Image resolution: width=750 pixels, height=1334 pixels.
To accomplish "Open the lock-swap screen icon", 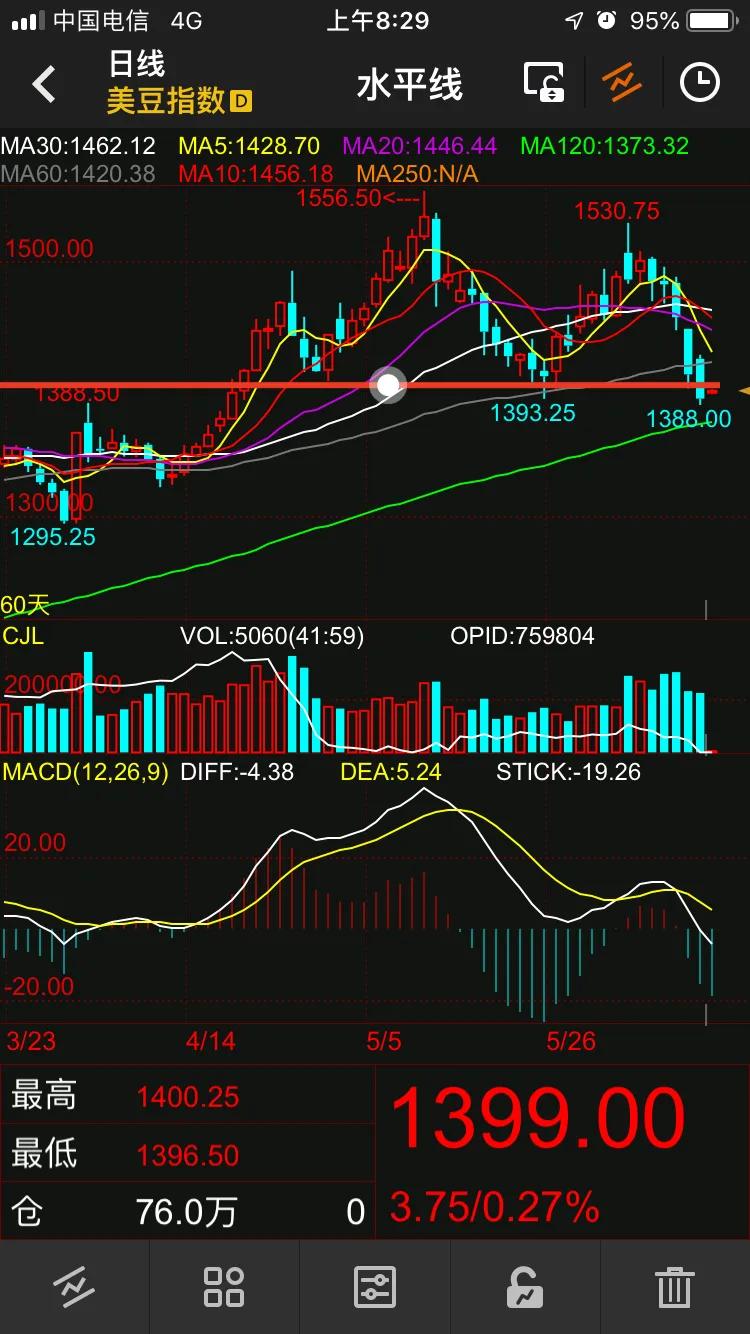I will pyautogui.click(x=544, y=83).
